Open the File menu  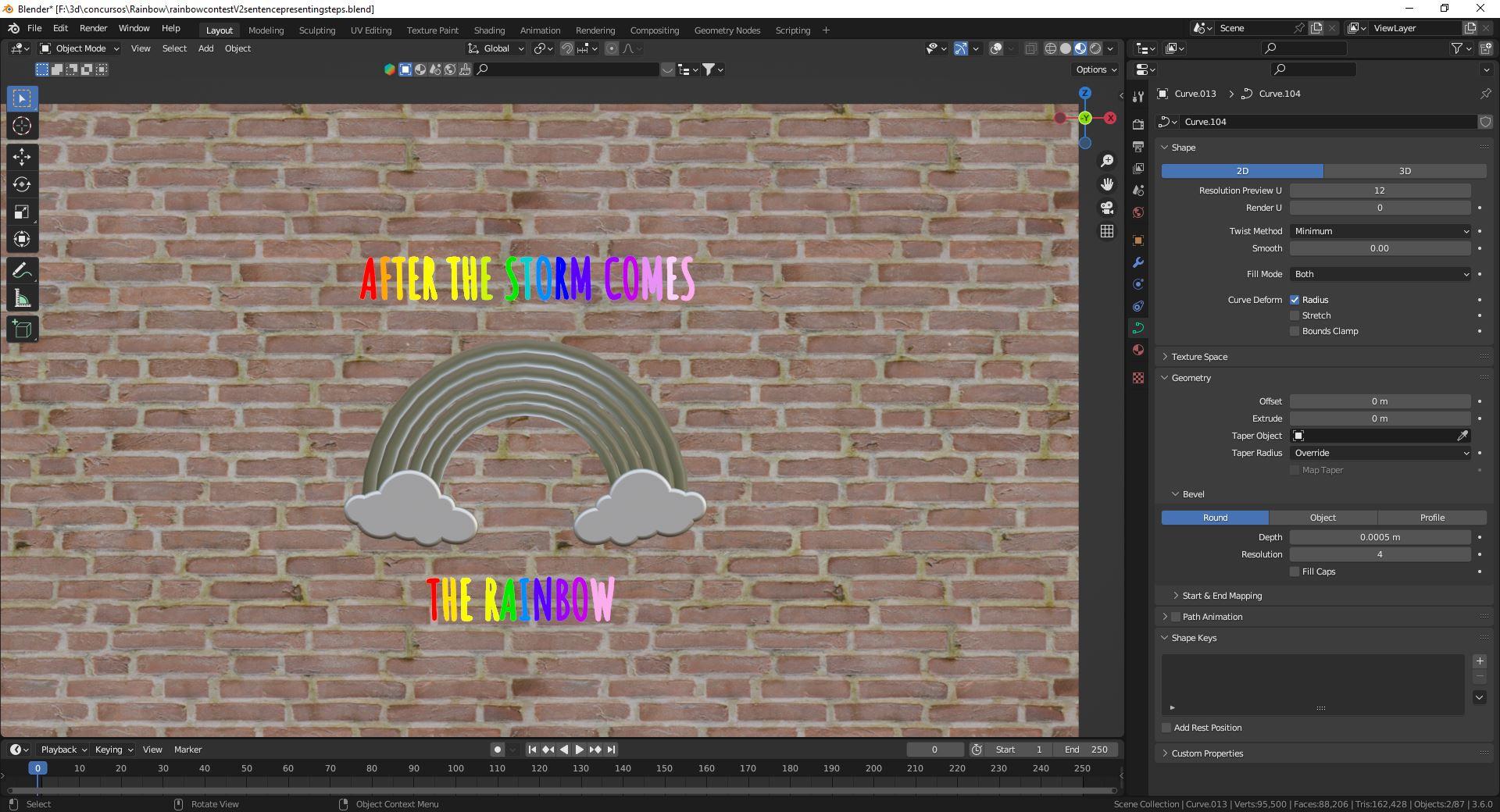tap(34, 28)
